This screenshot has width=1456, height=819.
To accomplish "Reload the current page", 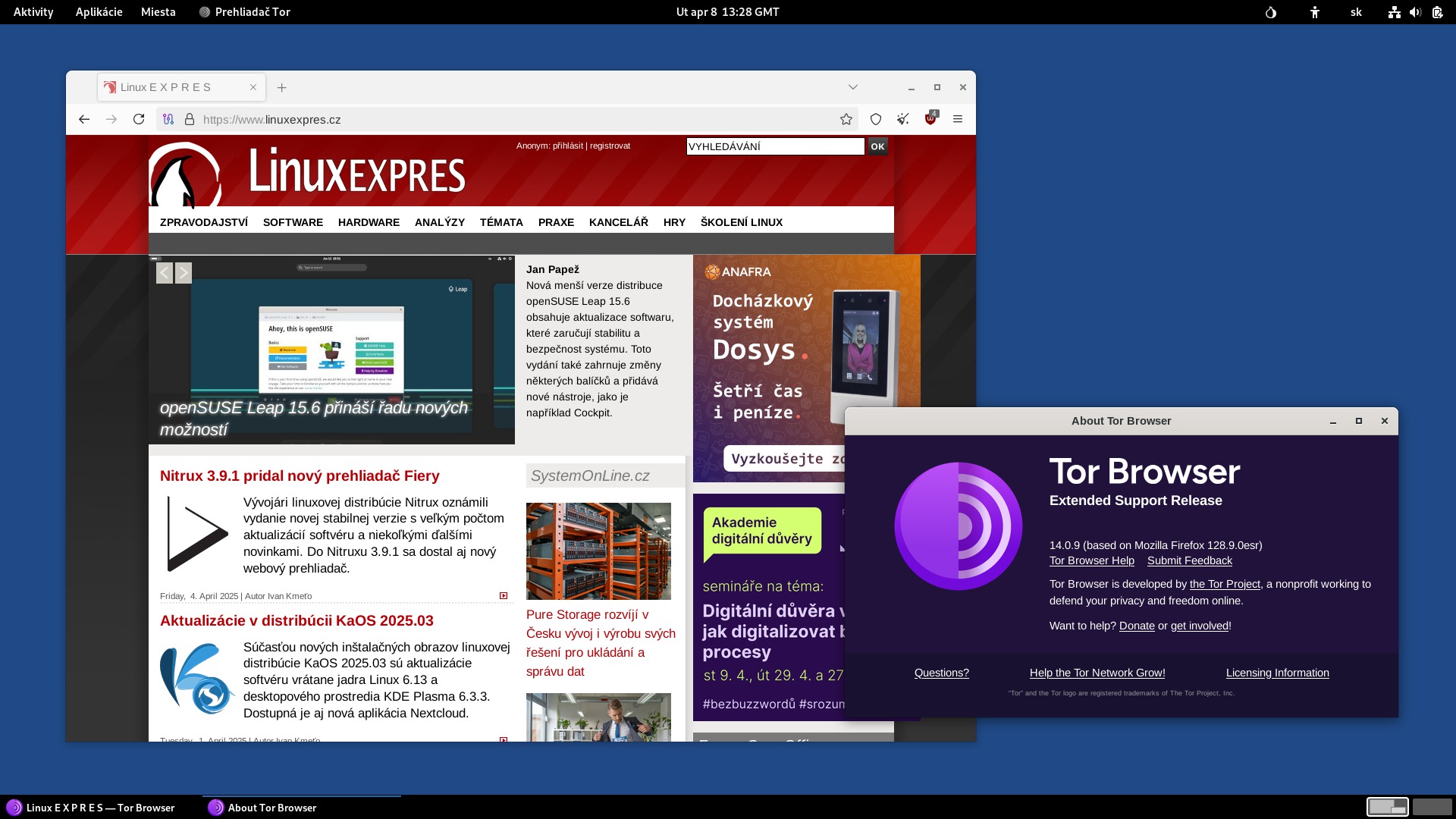I will point(139,119).
